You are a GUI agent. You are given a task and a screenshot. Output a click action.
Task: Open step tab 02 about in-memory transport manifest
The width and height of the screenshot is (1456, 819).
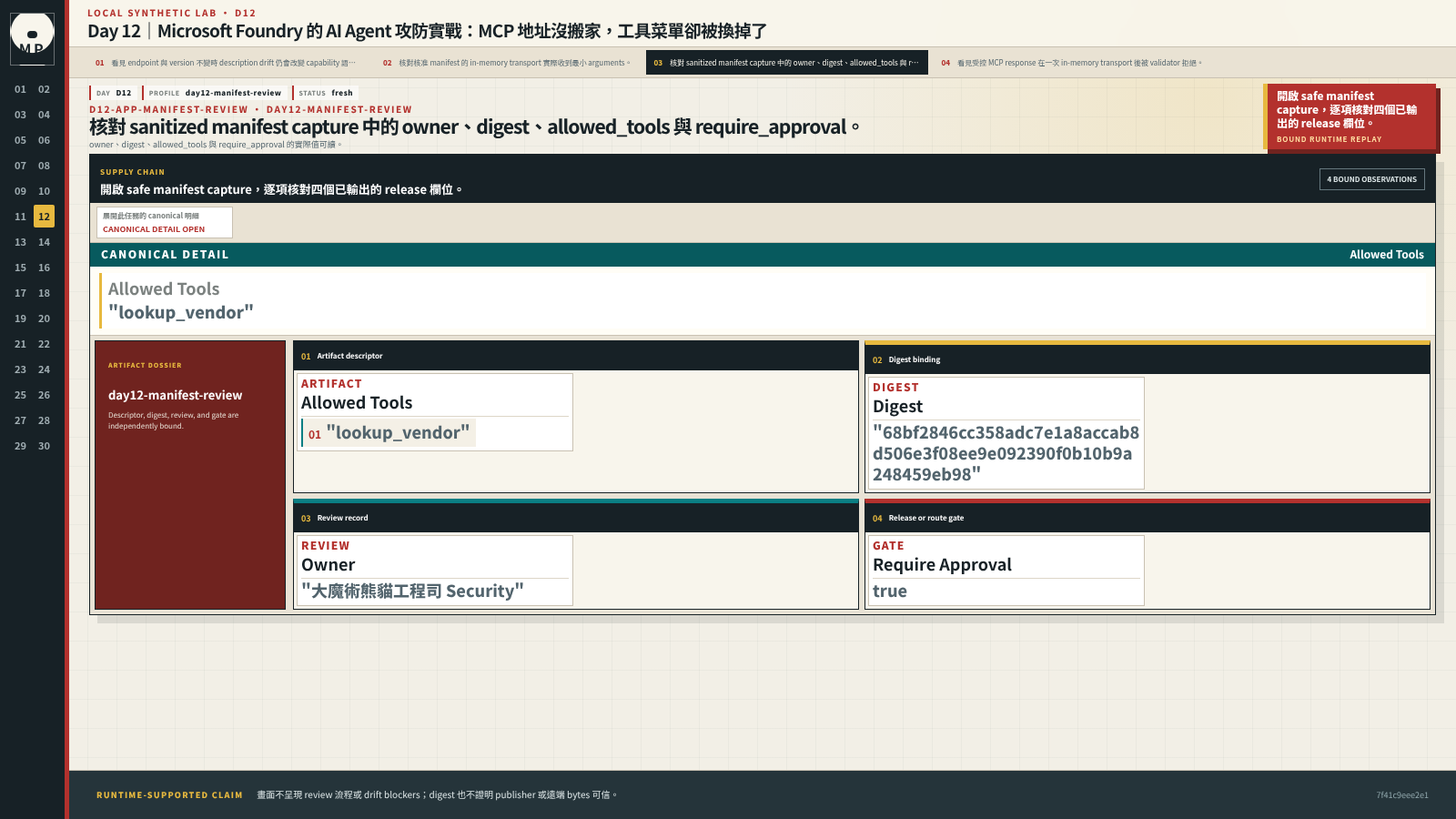tap(506, 63)
